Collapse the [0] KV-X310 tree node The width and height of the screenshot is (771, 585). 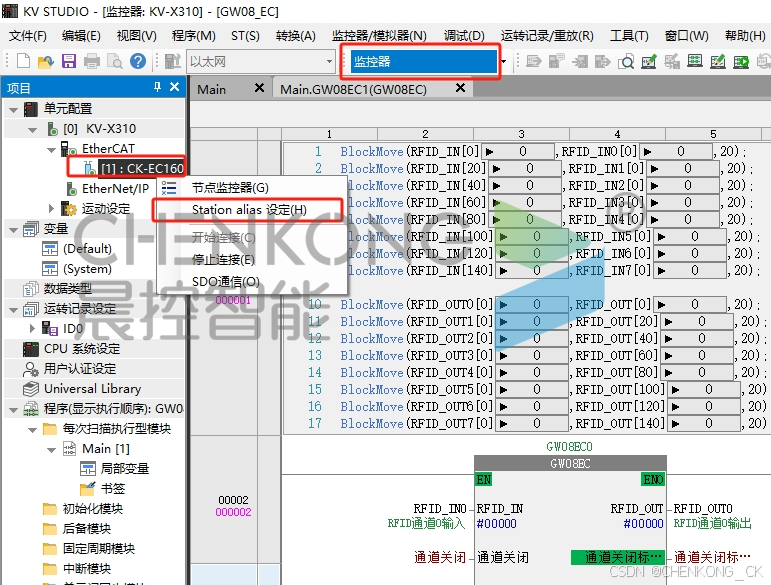tap(32, 130)
